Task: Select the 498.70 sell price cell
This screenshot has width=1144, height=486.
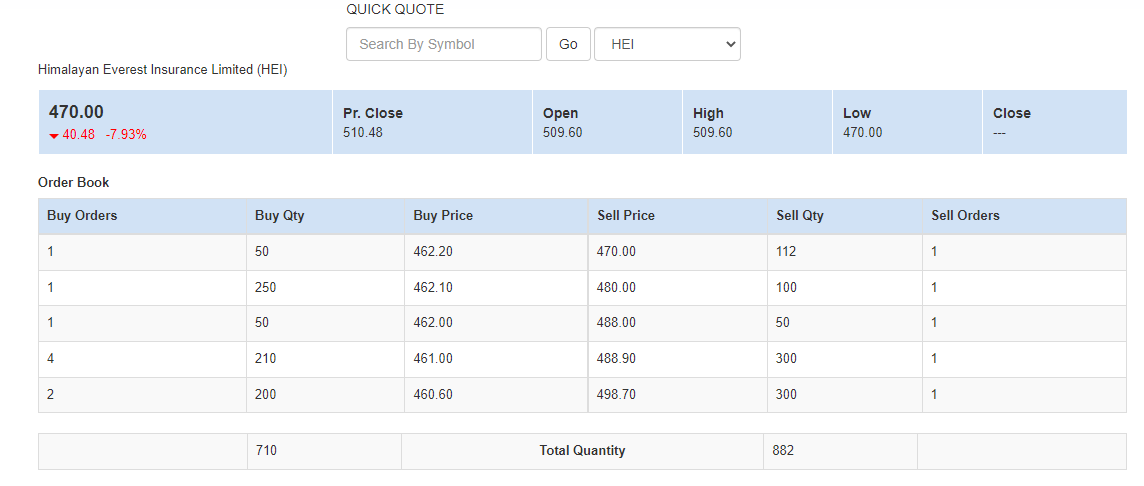Action: pyautogui.click(x=616, y=395)
